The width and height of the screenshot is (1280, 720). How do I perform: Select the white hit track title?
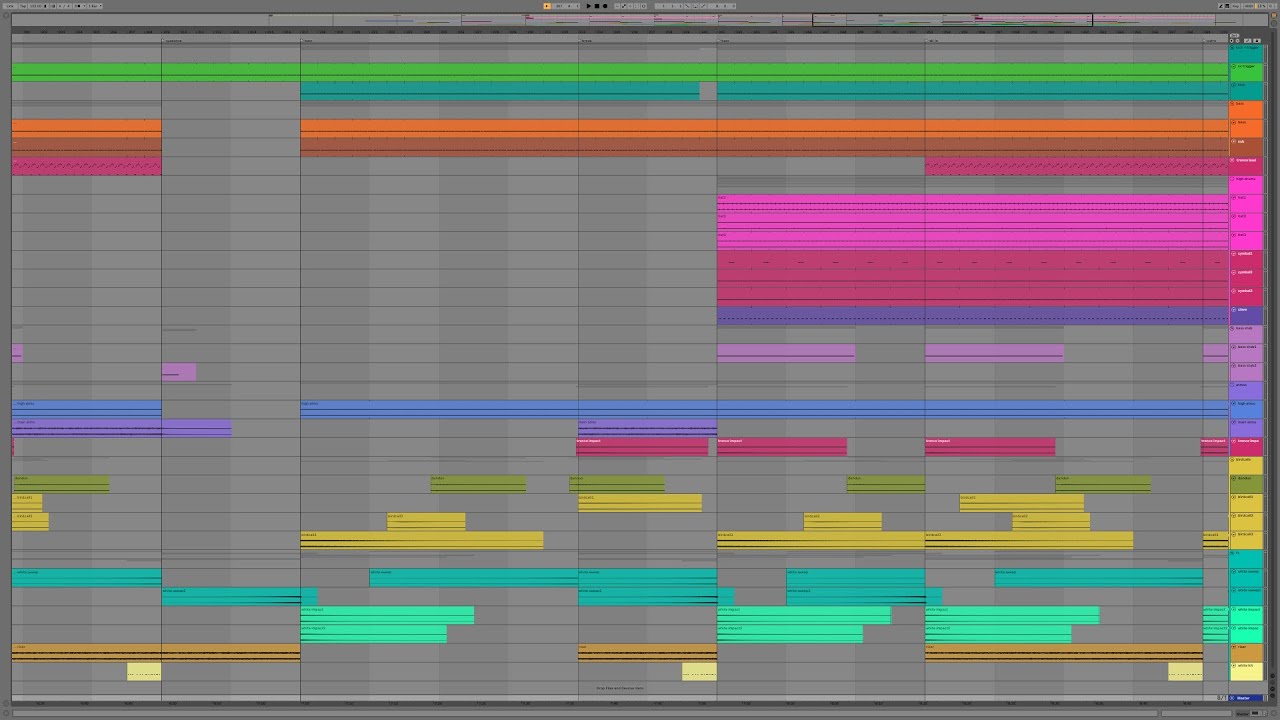(x=1245, y=665)
